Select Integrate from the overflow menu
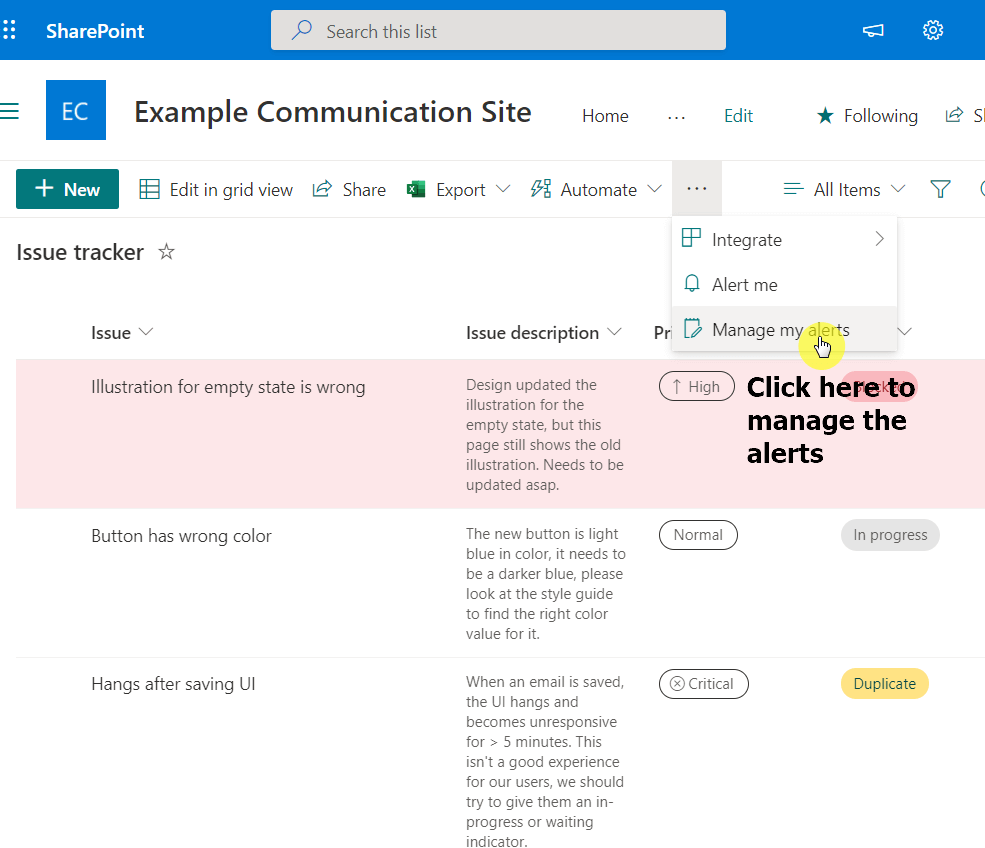The image size is (985, 848). click(784, 239)
